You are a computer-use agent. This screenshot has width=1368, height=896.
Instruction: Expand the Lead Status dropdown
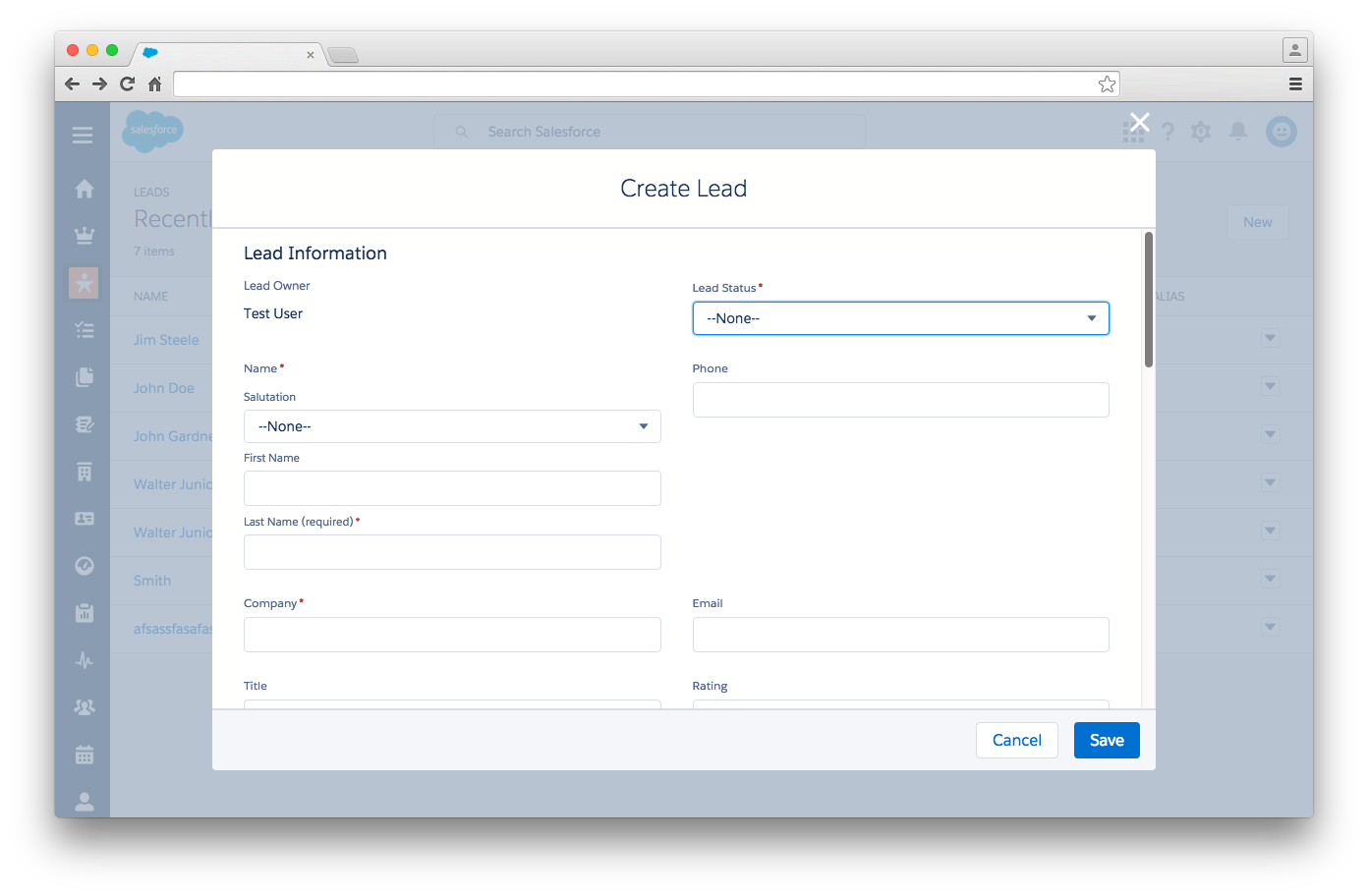[901, 318]
